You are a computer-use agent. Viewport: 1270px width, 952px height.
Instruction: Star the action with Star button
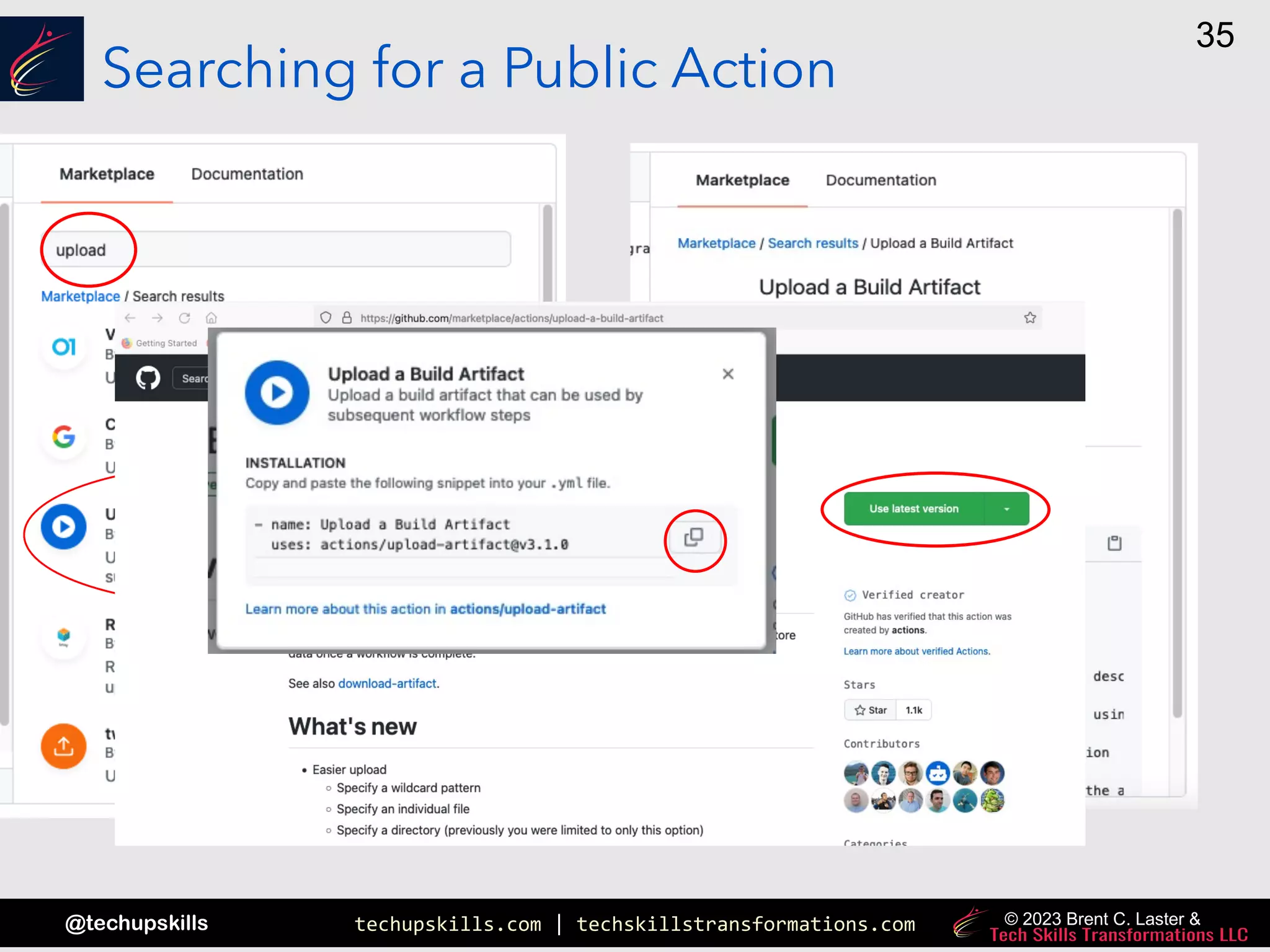tap(871, 710)
